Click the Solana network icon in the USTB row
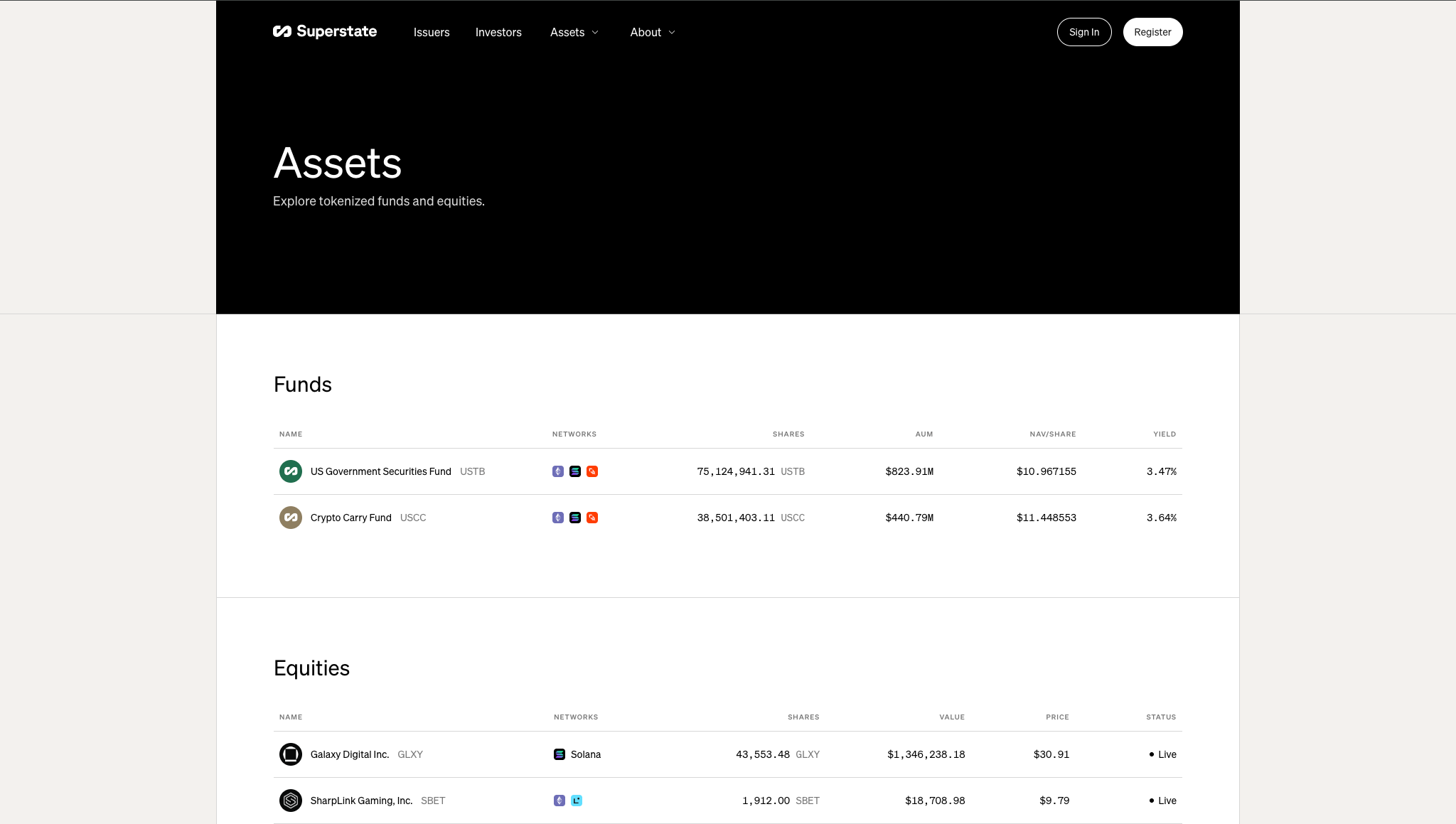This screenshot has height=824, width=1456. [575, 471]
